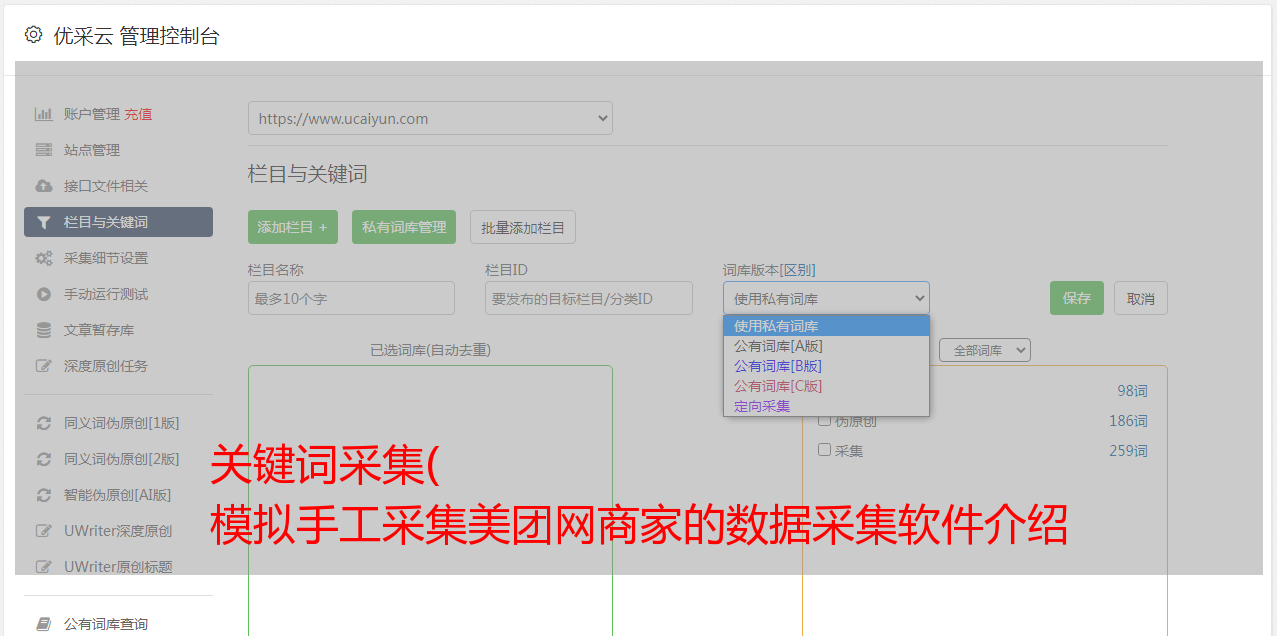
Task: Click the 259词 count
Action: [1128, 451]
